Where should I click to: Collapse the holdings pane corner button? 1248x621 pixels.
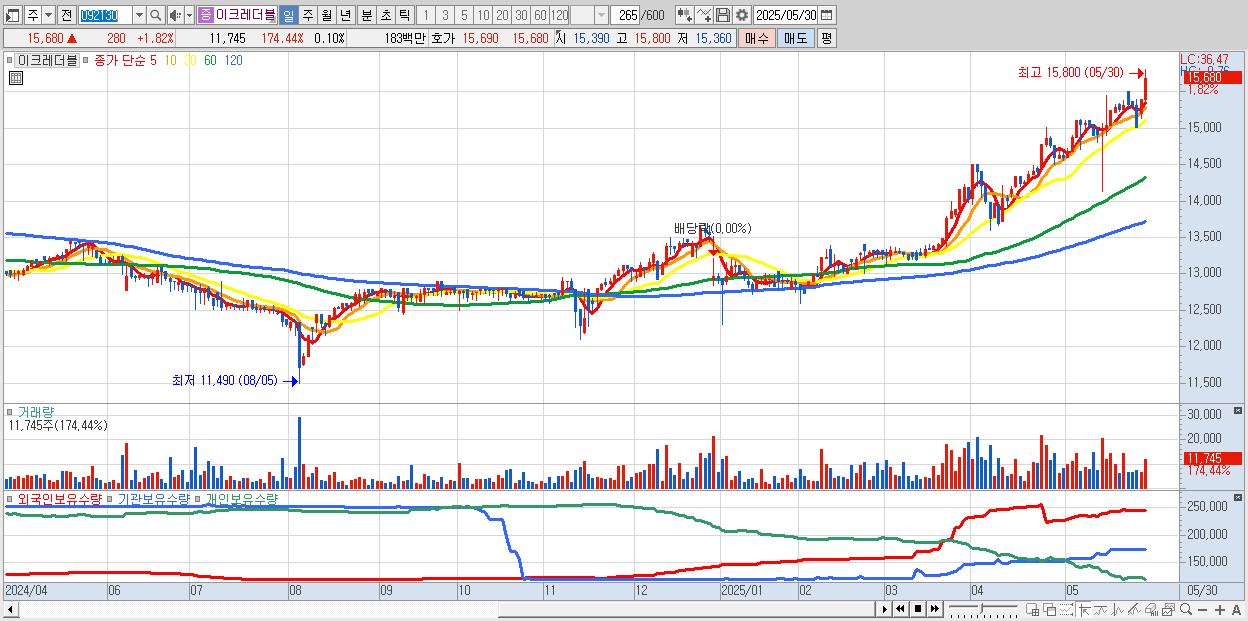[x=1240, y=495]
